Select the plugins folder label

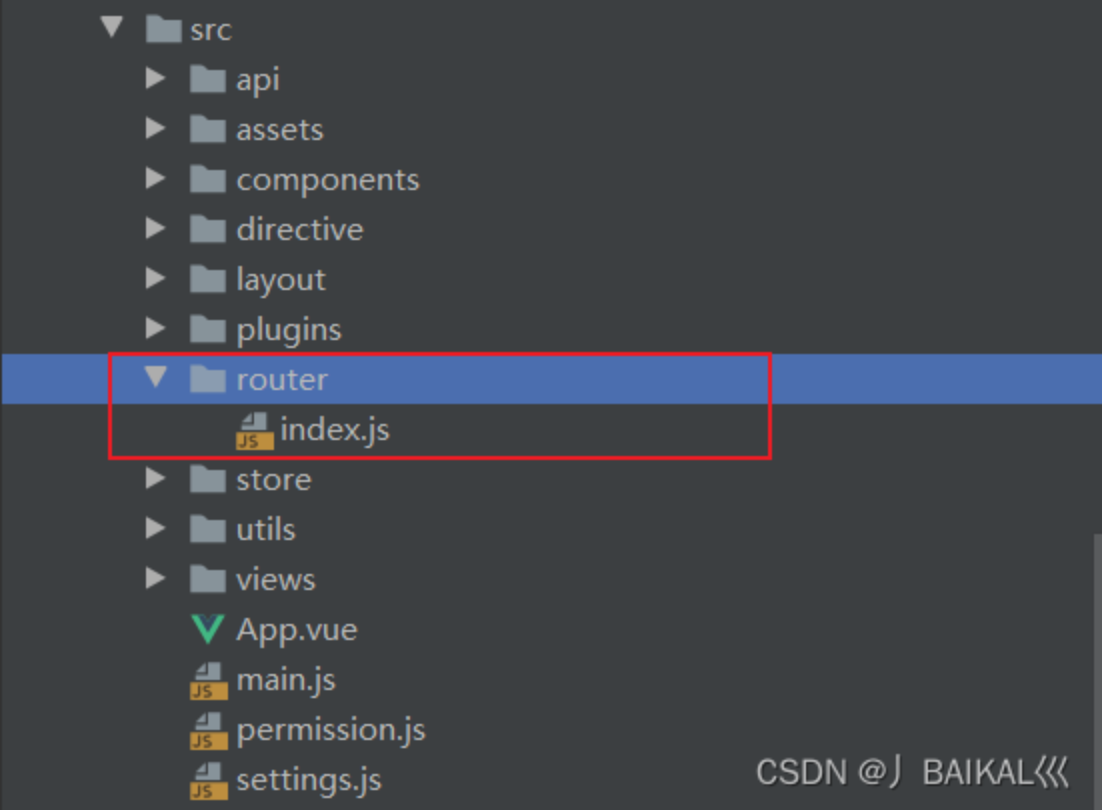point(288,330)
